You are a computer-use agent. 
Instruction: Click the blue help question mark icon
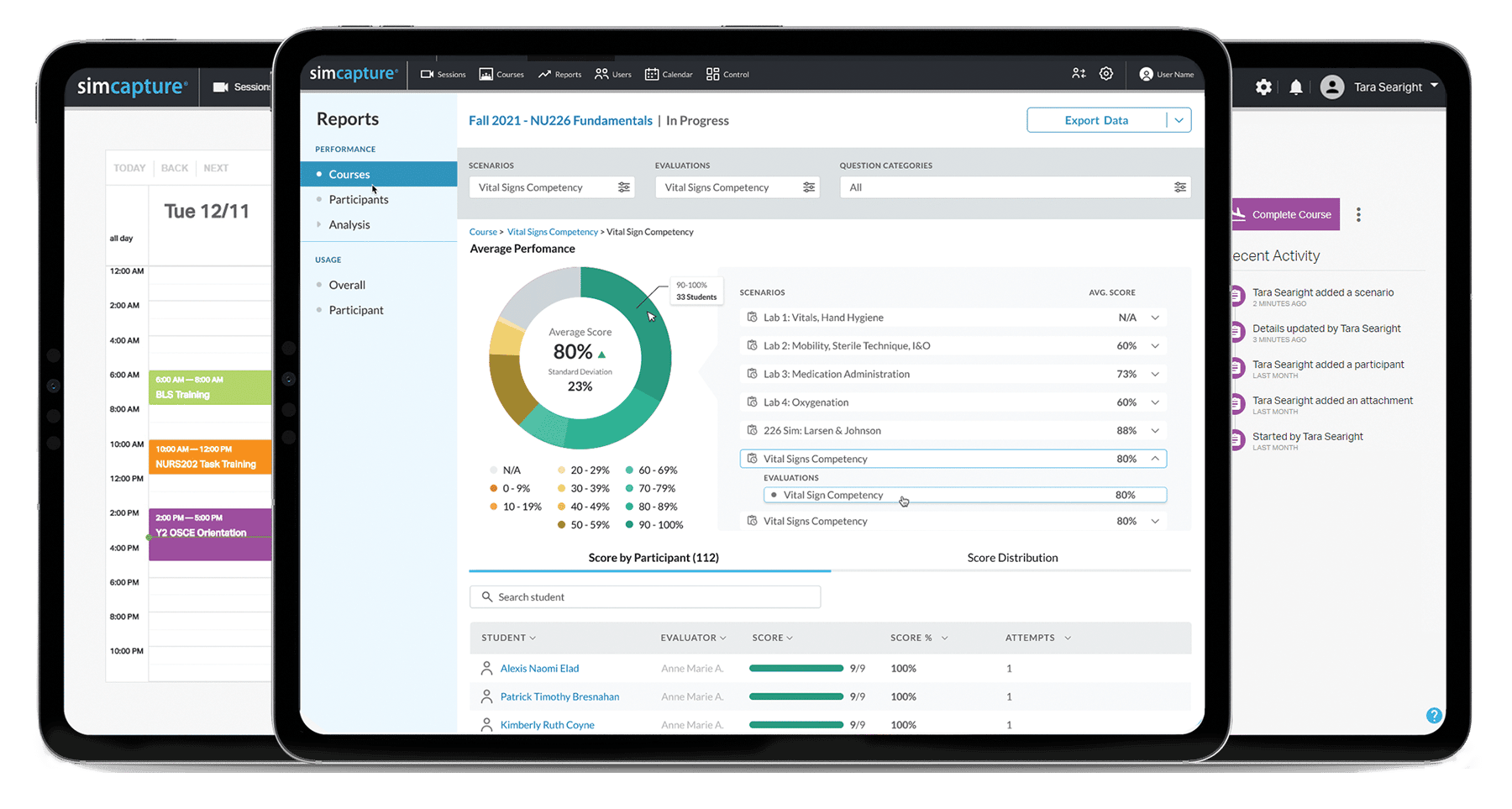[x=1434, y=716]
